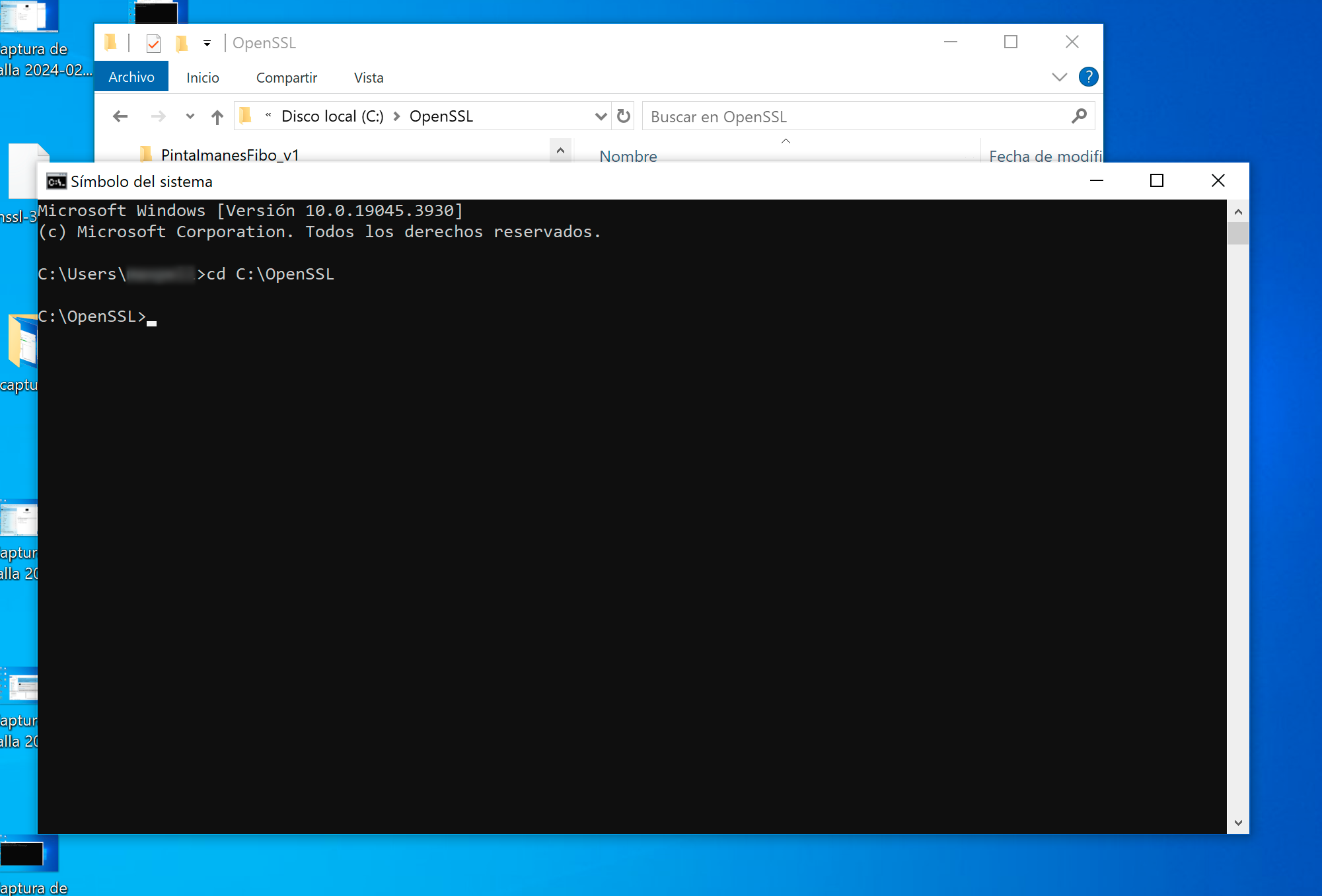This screenshot has height=896, width=1322.
Task: Open the File Explorer help icon
Action: pos(1087,77)
